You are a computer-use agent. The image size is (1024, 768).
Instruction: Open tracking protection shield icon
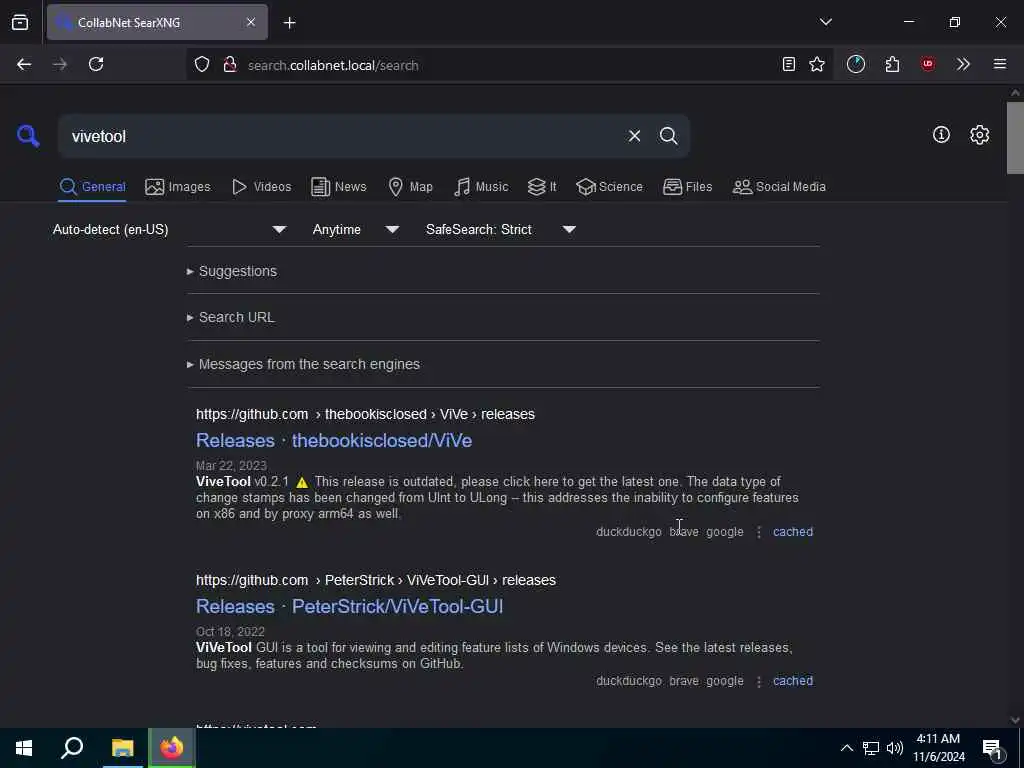coord(202,65)
